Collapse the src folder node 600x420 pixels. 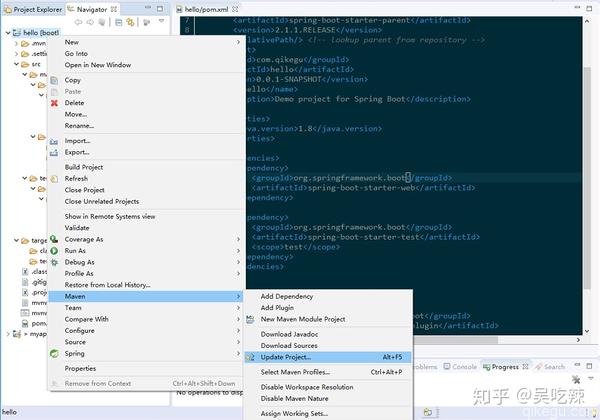16,64
